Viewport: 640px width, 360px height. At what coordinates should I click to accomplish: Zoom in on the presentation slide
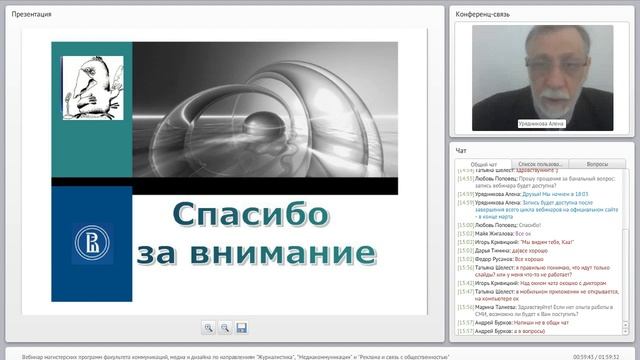(208, 328)
